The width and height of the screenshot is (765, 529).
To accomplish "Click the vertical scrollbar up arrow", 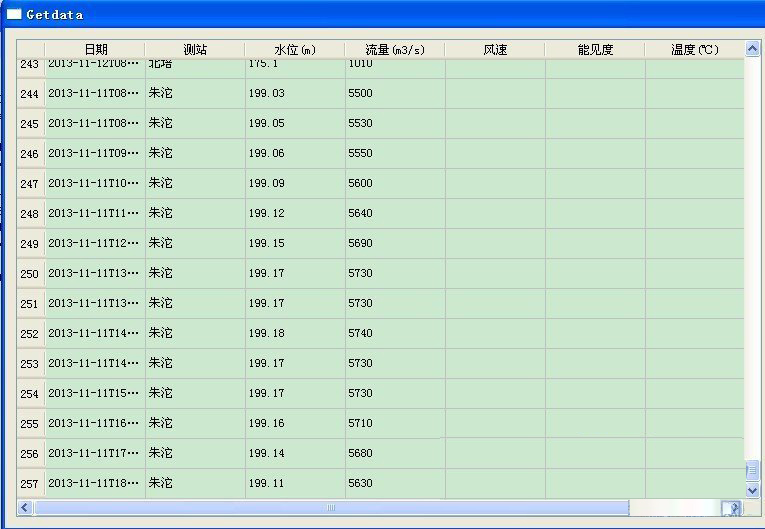I will 752,49.
